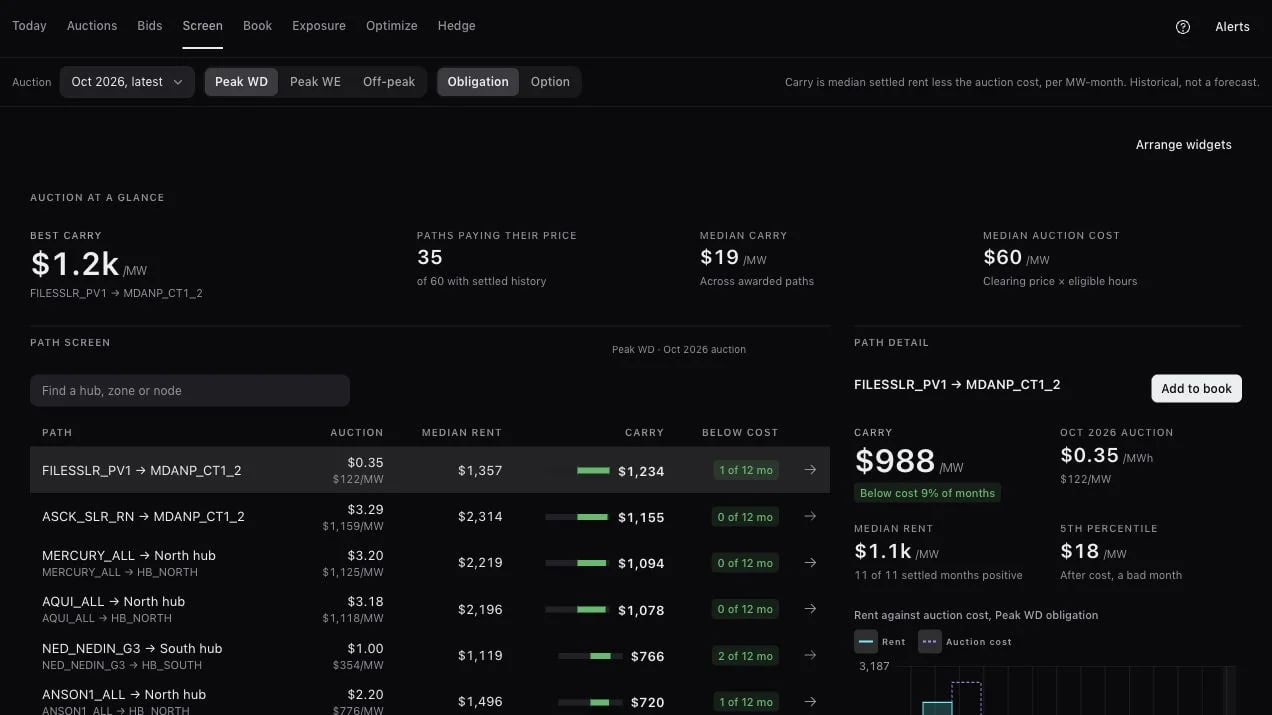Click the 1 of 12 mo badge for FILESSLR_PV1

pos(746,470)
